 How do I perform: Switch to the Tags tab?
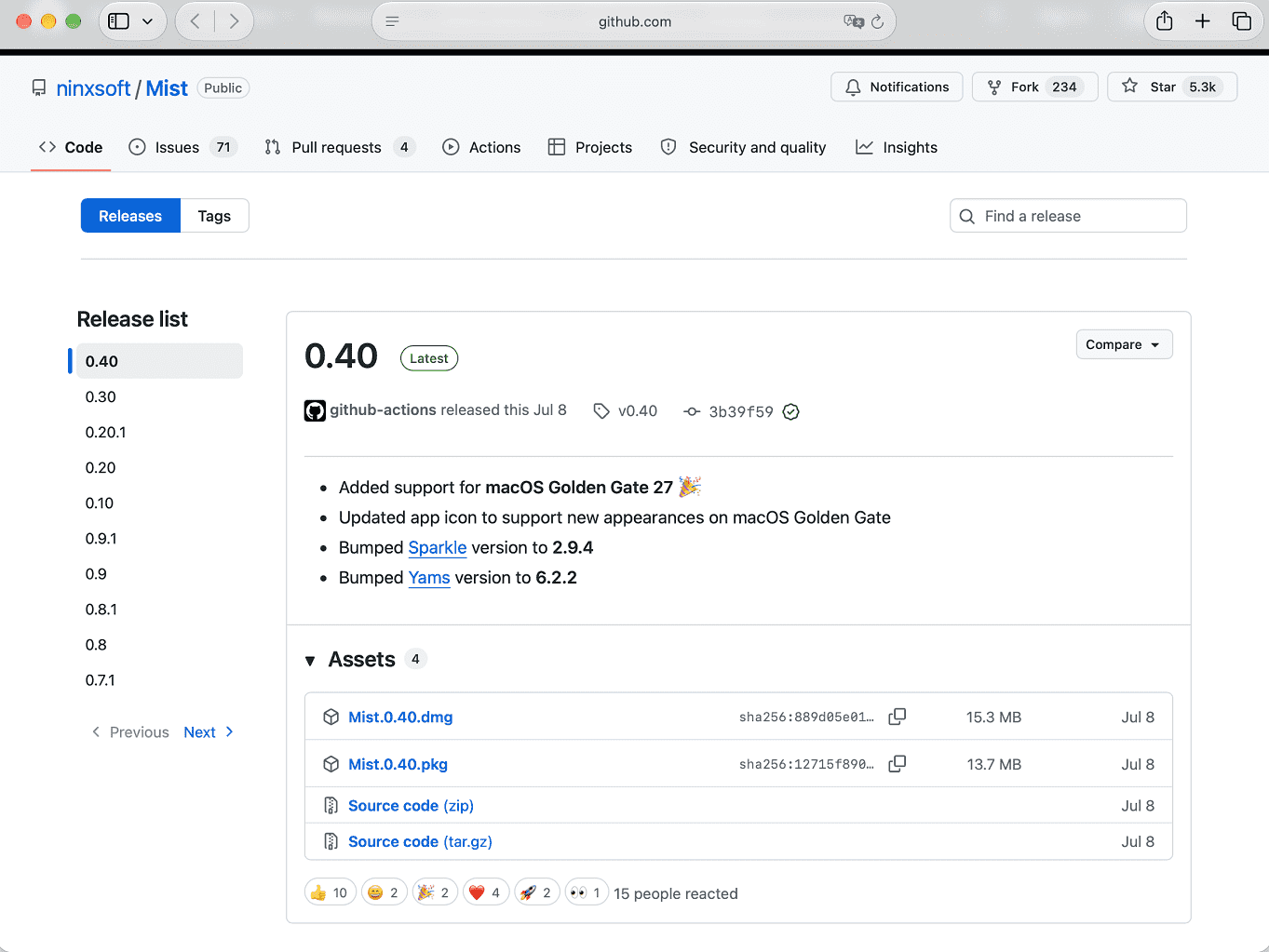[x=214, y=216]
